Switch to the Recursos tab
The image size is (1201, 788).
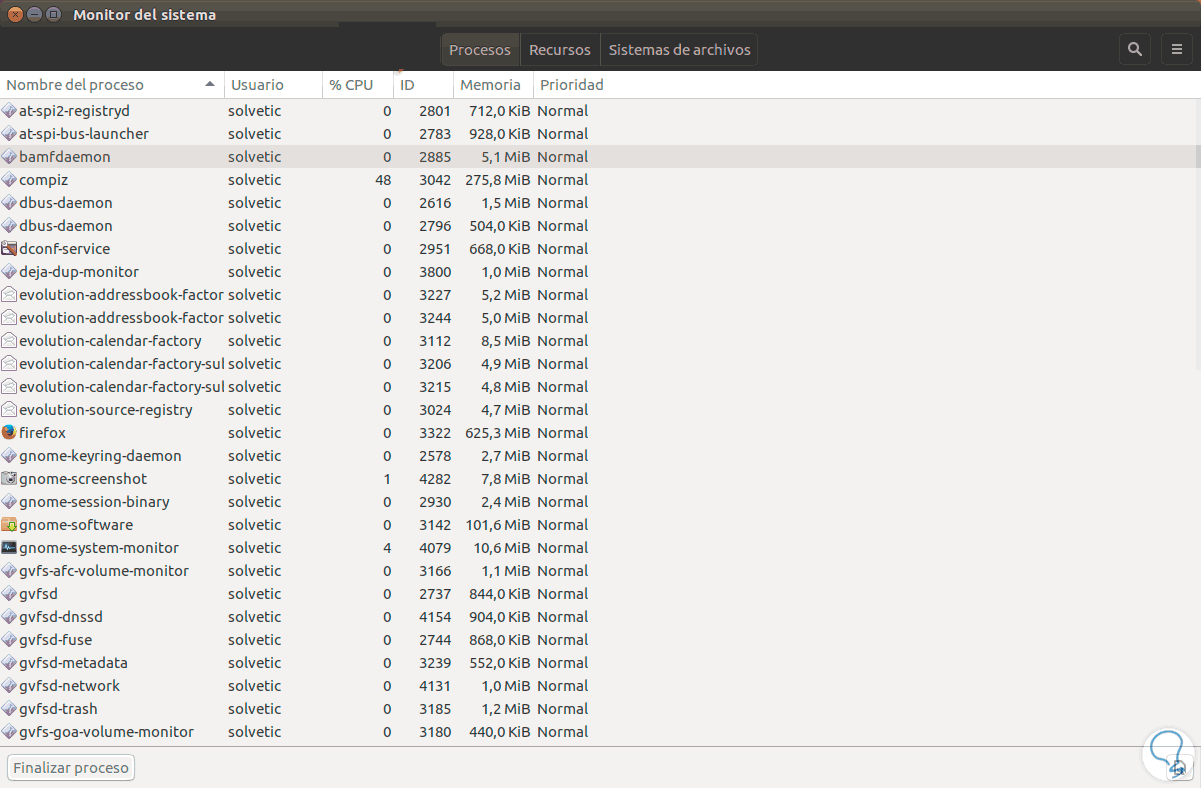[560, 49]
